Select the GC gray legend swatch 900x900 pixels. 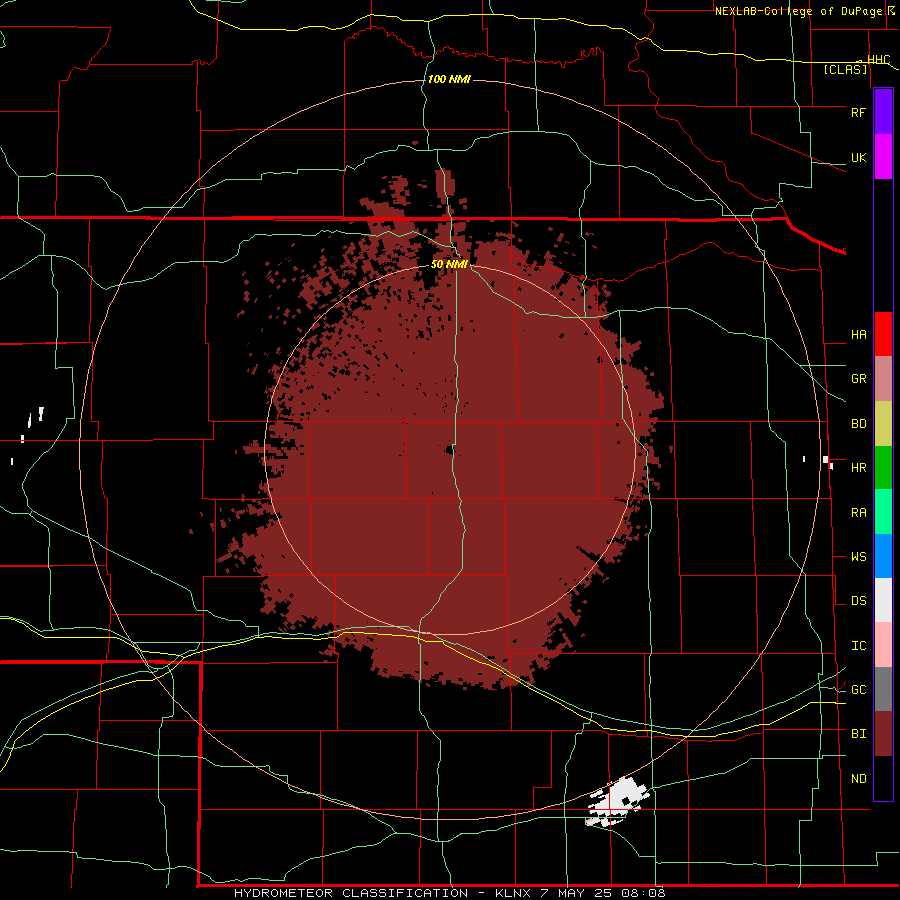coord(883,689)
